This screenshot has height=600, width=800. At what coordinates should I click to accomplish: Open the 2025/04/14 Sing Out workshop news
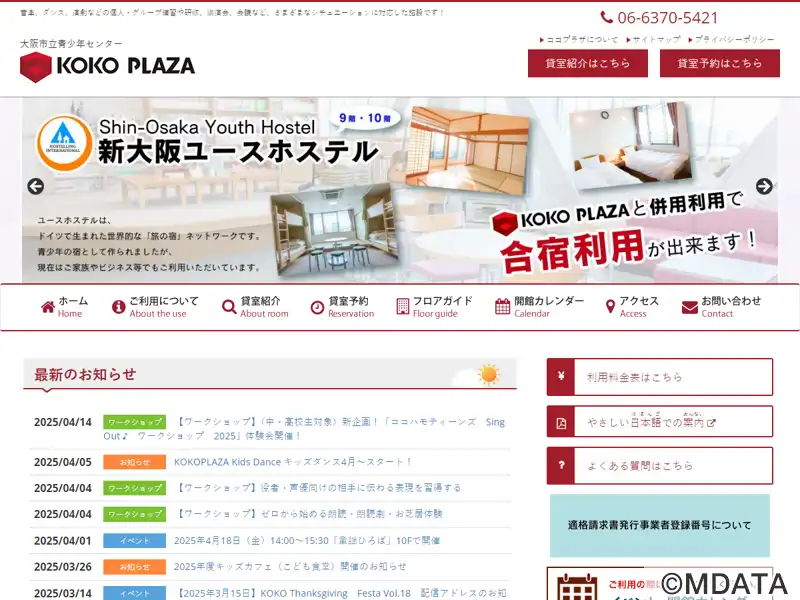304,429
